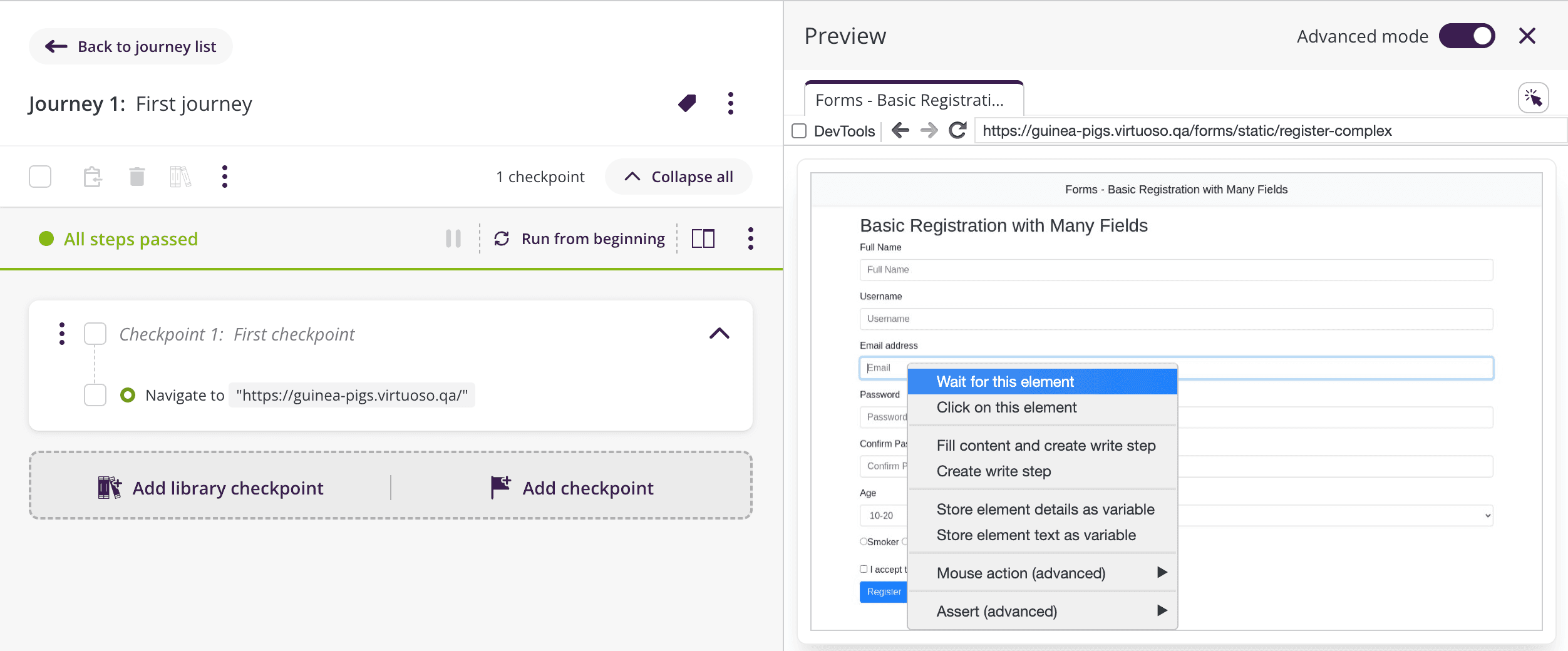Select 'Store element text as variable'

click(x=1036, y=535)
